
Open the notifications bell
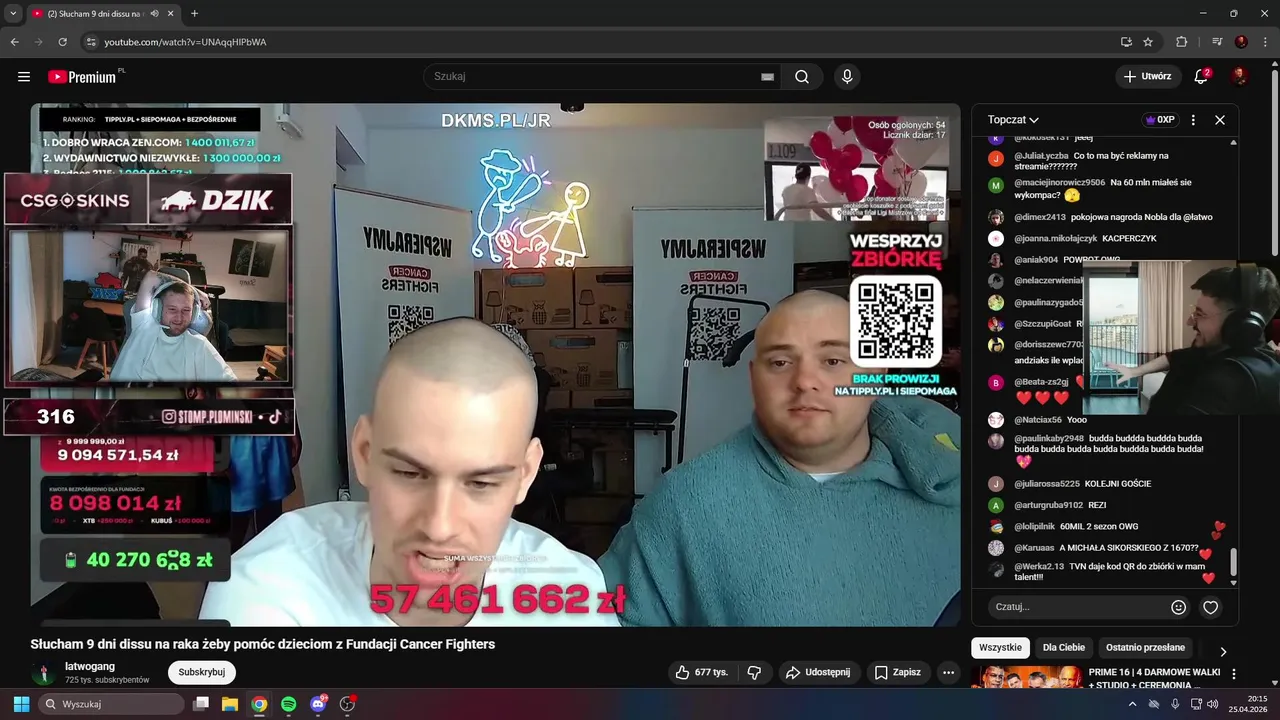[x=1202, y=76]
